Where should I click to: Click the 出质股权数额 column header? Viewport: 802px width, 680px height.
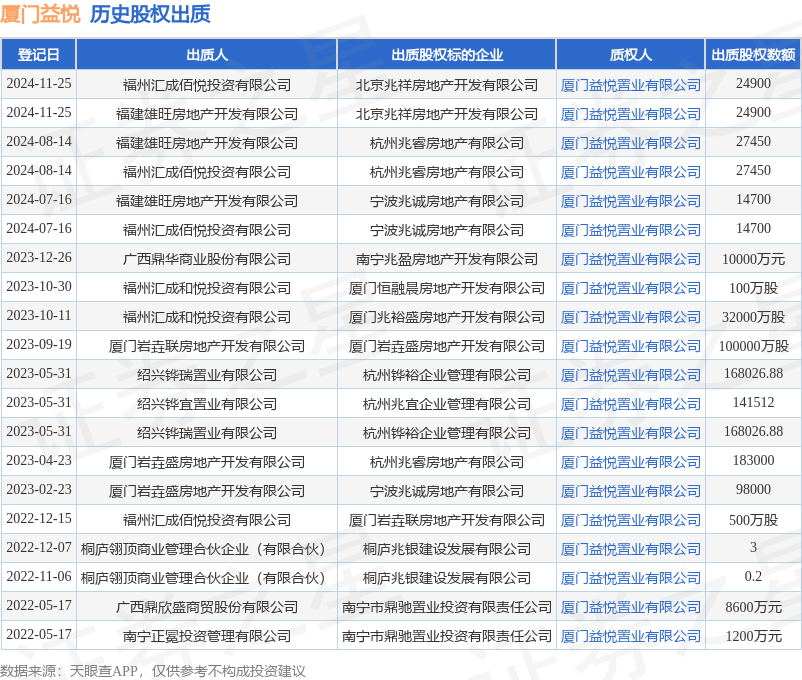753,54
